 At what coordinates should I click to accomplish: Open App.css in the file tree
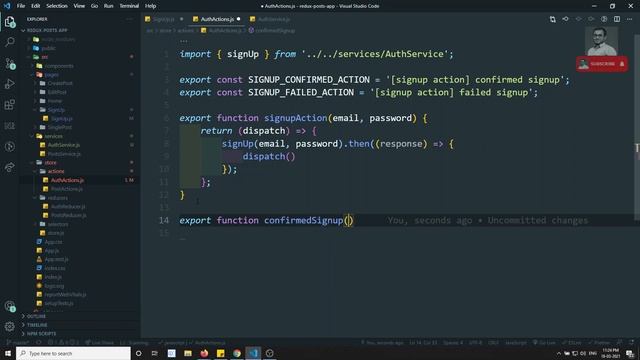pos(52,242)
